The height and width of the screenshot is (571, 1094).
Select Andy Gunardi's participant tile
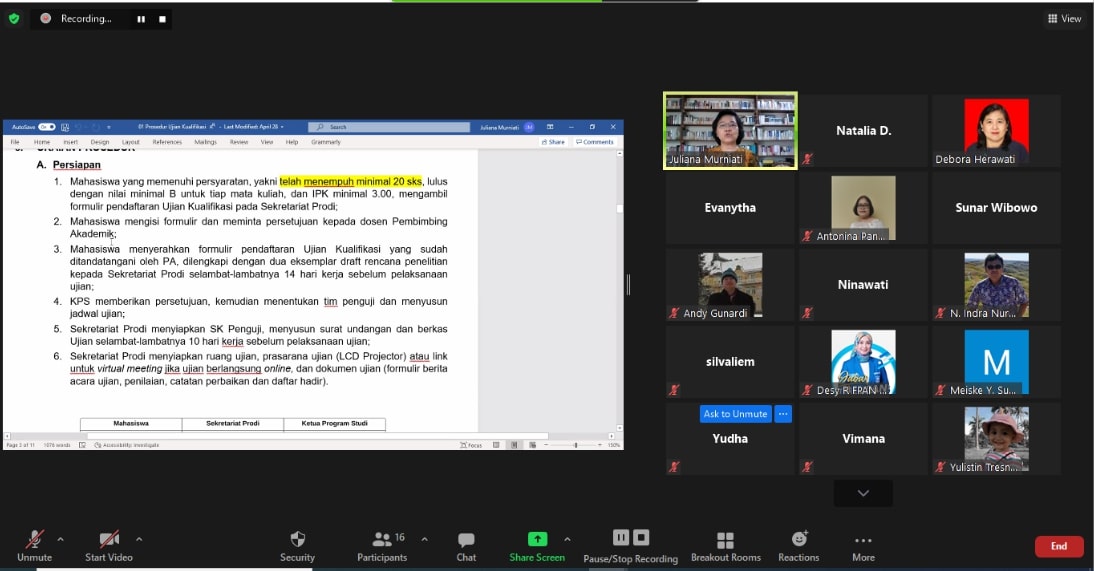tap(730, 286)
